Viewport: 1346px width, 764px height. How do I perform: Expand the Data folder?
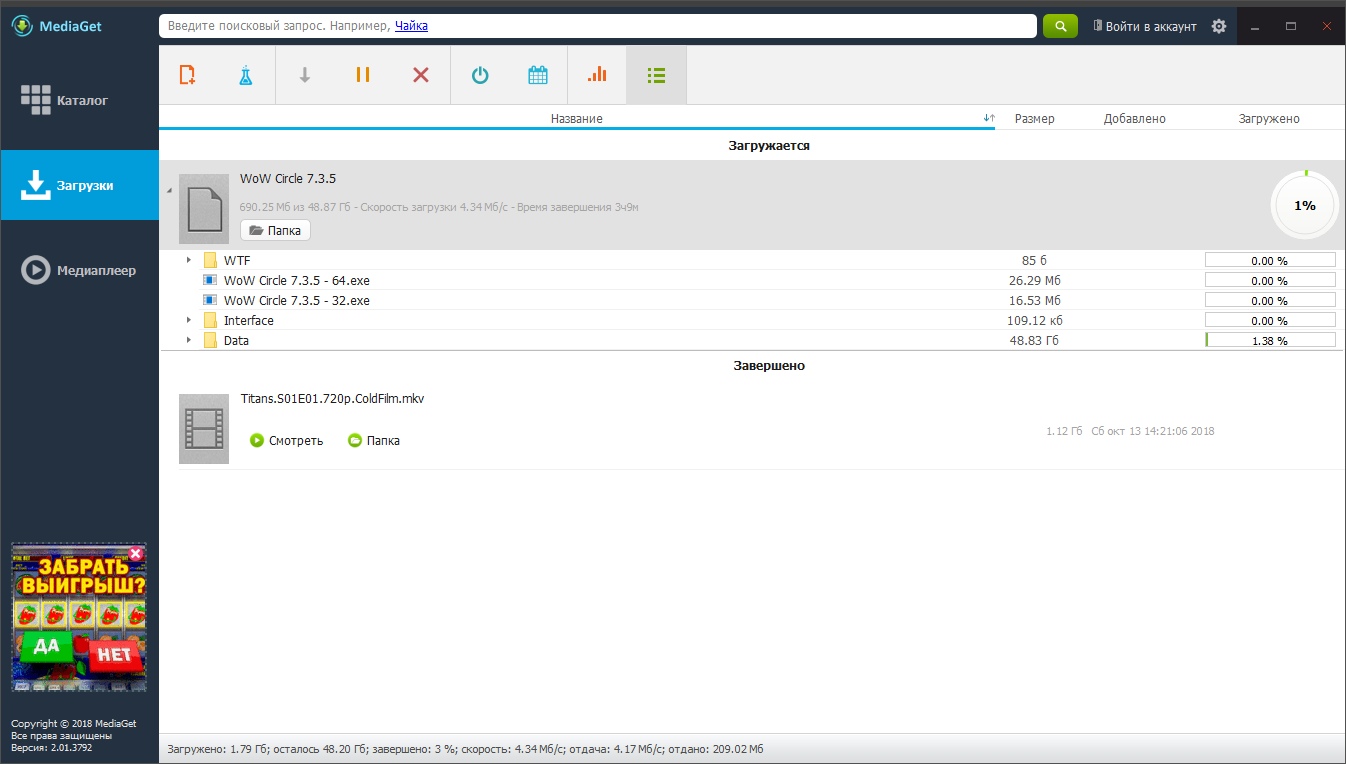(188, 340)
